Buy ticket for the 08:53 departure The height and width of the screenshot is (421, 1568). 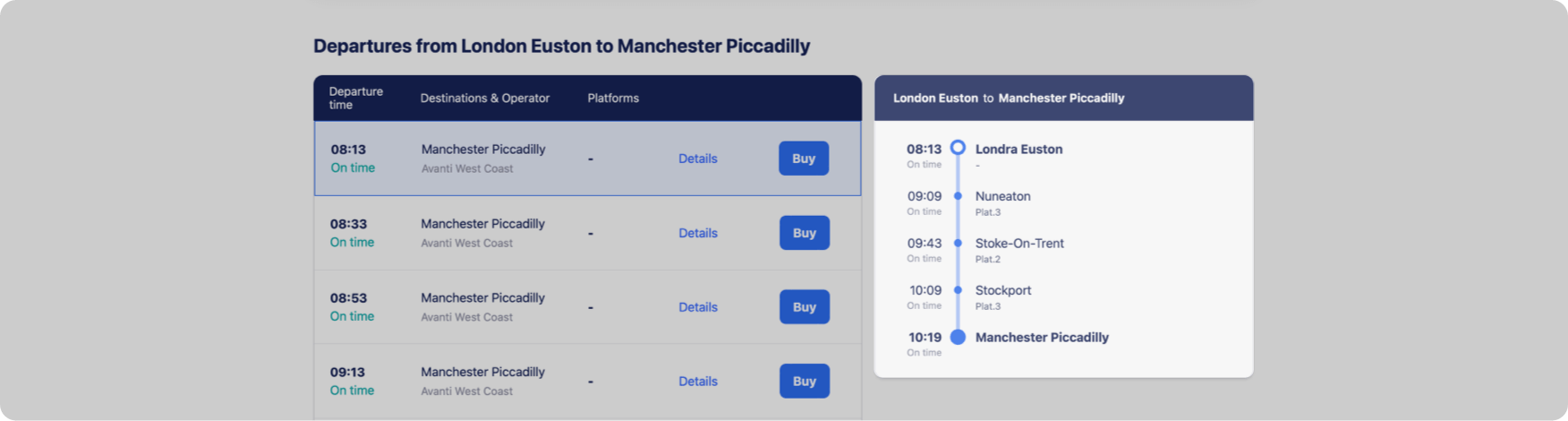(805, 307)
